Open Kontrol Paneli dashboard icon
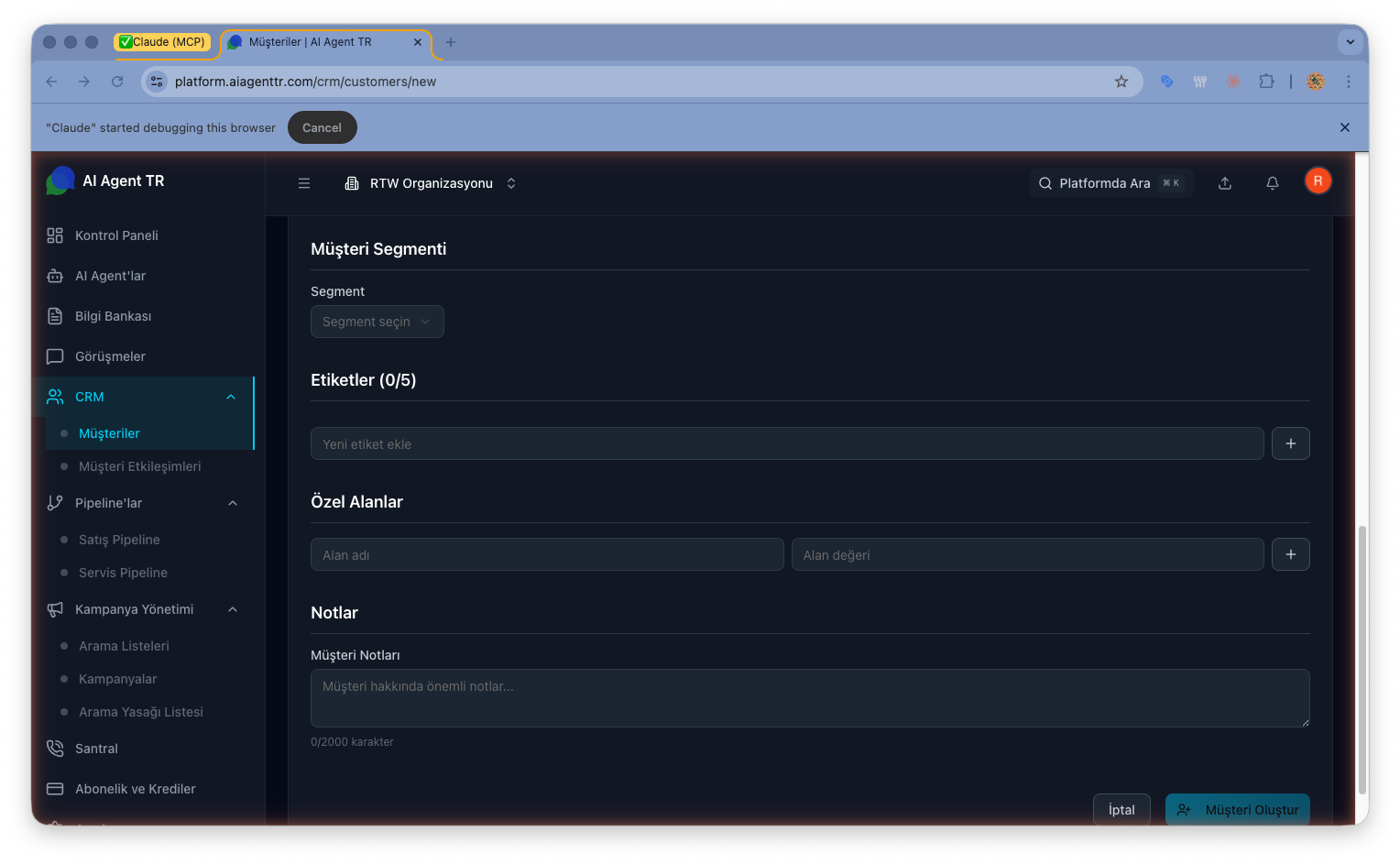Viewport: 1400px width, 864px height. 55,235
